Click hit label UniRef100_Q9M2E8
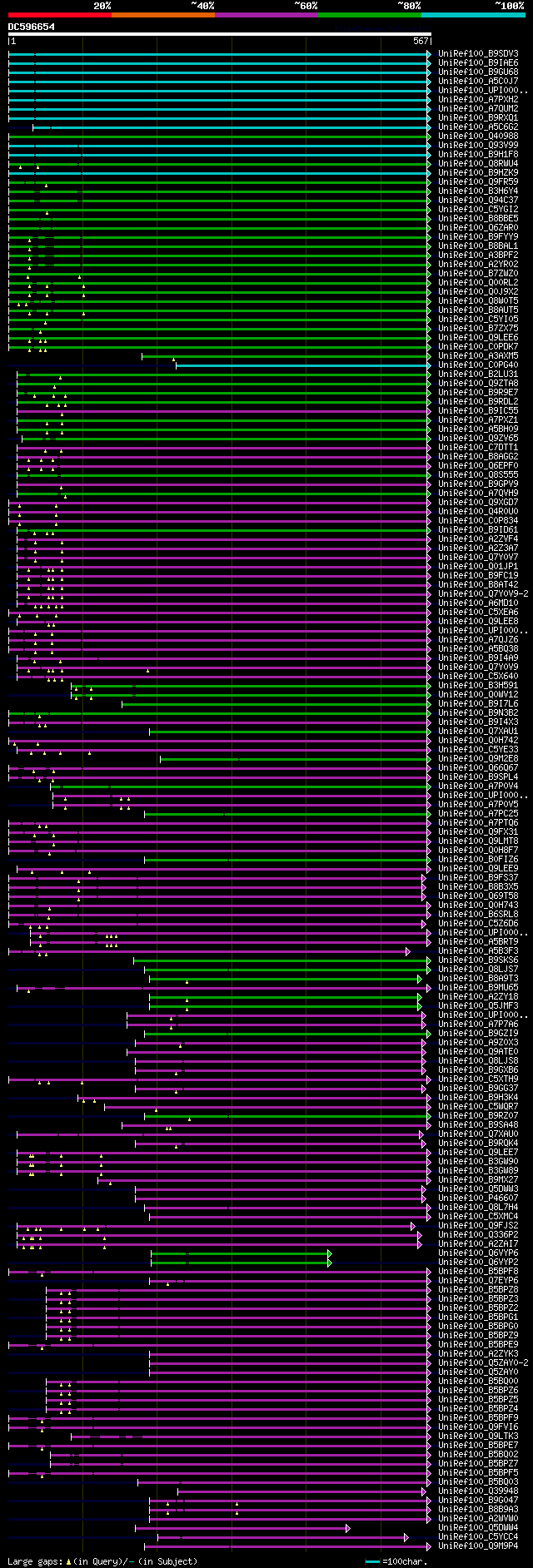 click(x=478, y=759)
